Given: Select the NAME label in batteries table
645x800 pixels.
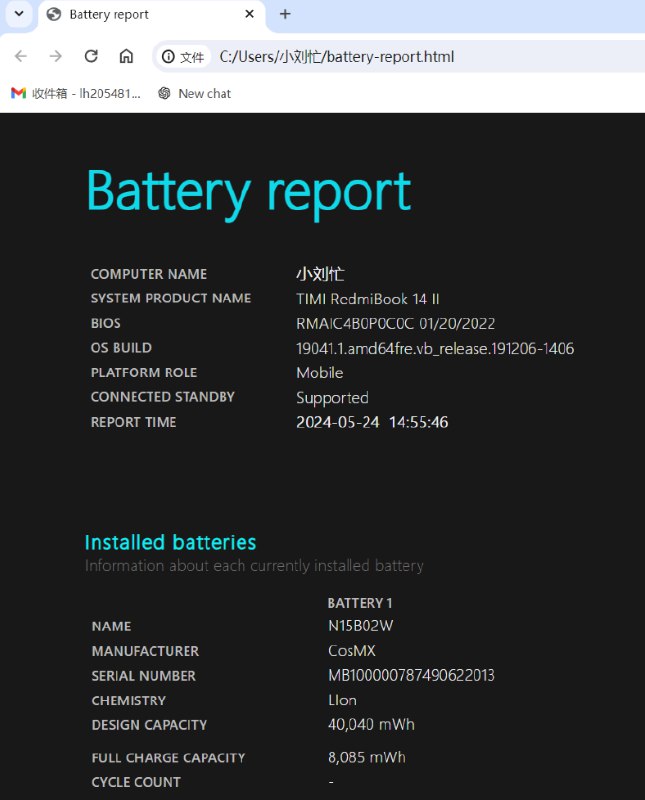Looking at the screenshot, I should click(x=112, y=627).
